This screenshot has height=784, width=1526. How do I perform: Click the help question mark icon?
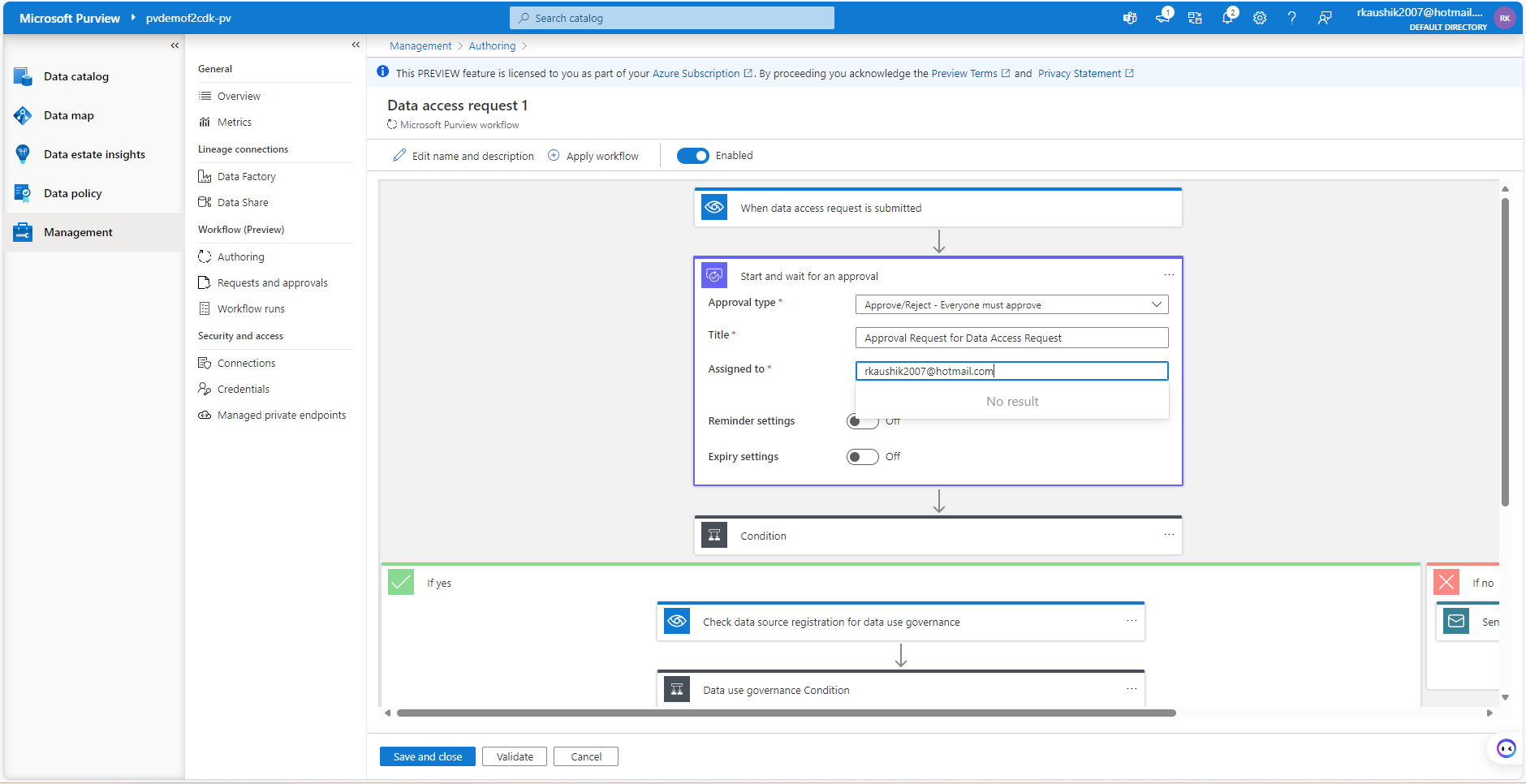1292,18
